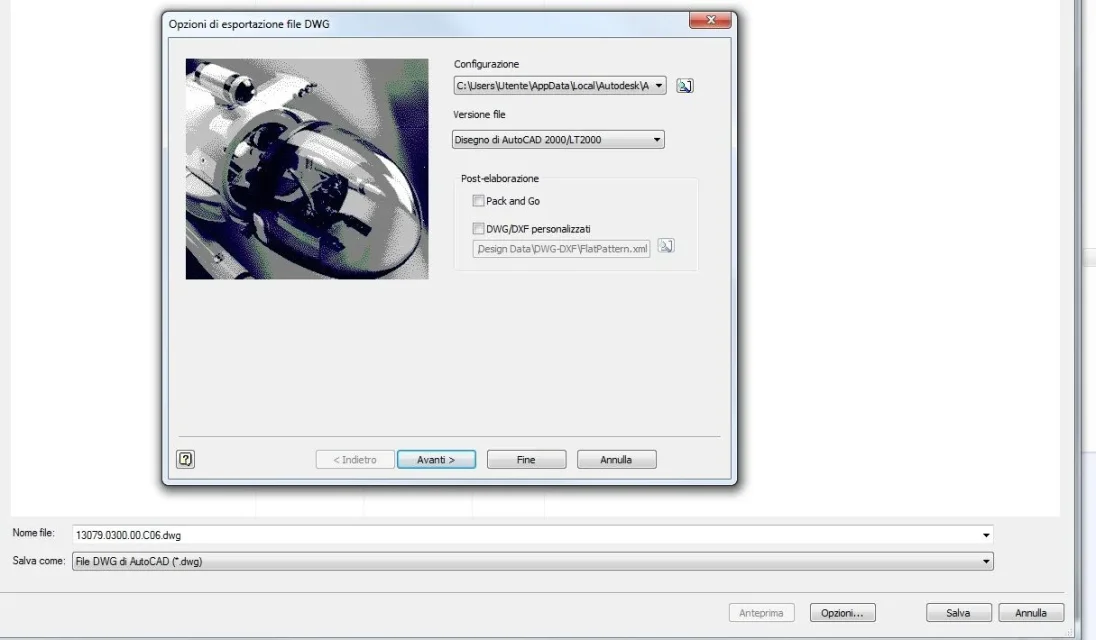Close the Opzioni di esportazione dialog
The height and width of the screenshot is (640, 1096).
(x=710, y=20)
